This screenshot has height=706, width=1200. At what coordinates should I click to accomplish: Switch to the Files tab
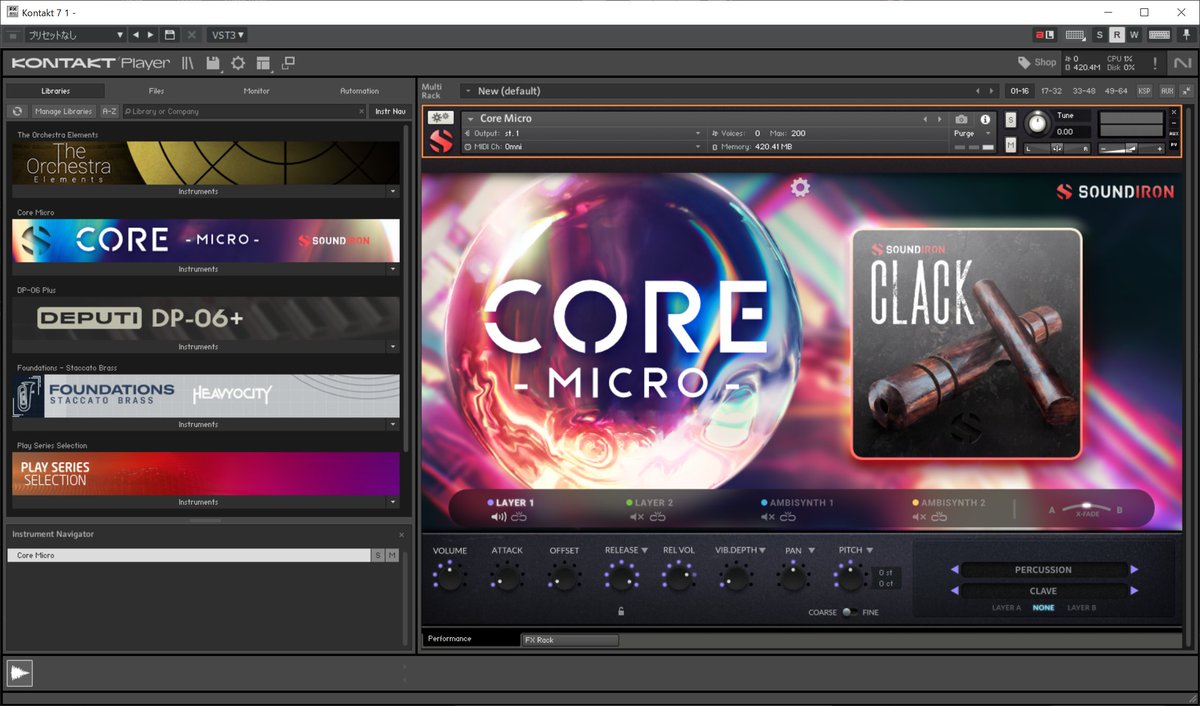click(156, 91)
